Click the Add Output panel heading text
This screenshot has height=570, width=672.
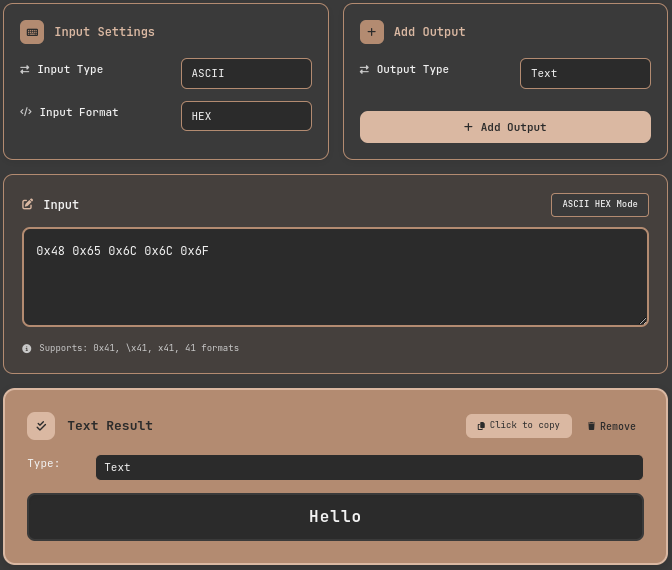pyautogui.click(x=429, y=32)
